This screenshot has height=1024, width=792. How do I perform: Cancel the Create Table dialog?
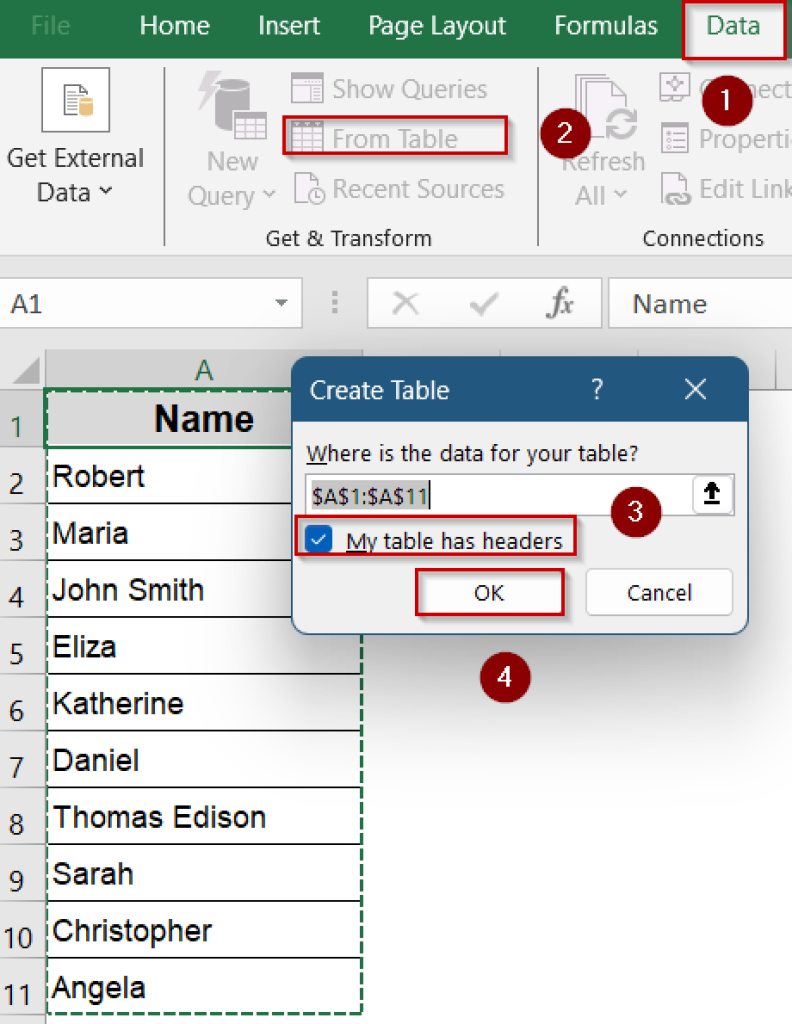659,592
